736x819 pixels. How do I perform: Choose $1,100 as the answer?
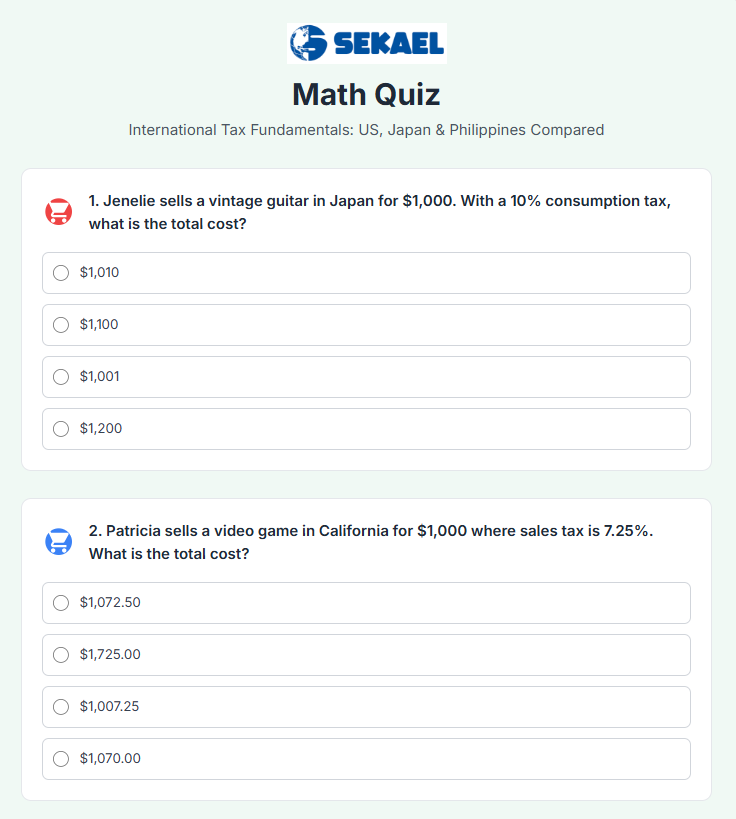point(61,325)
